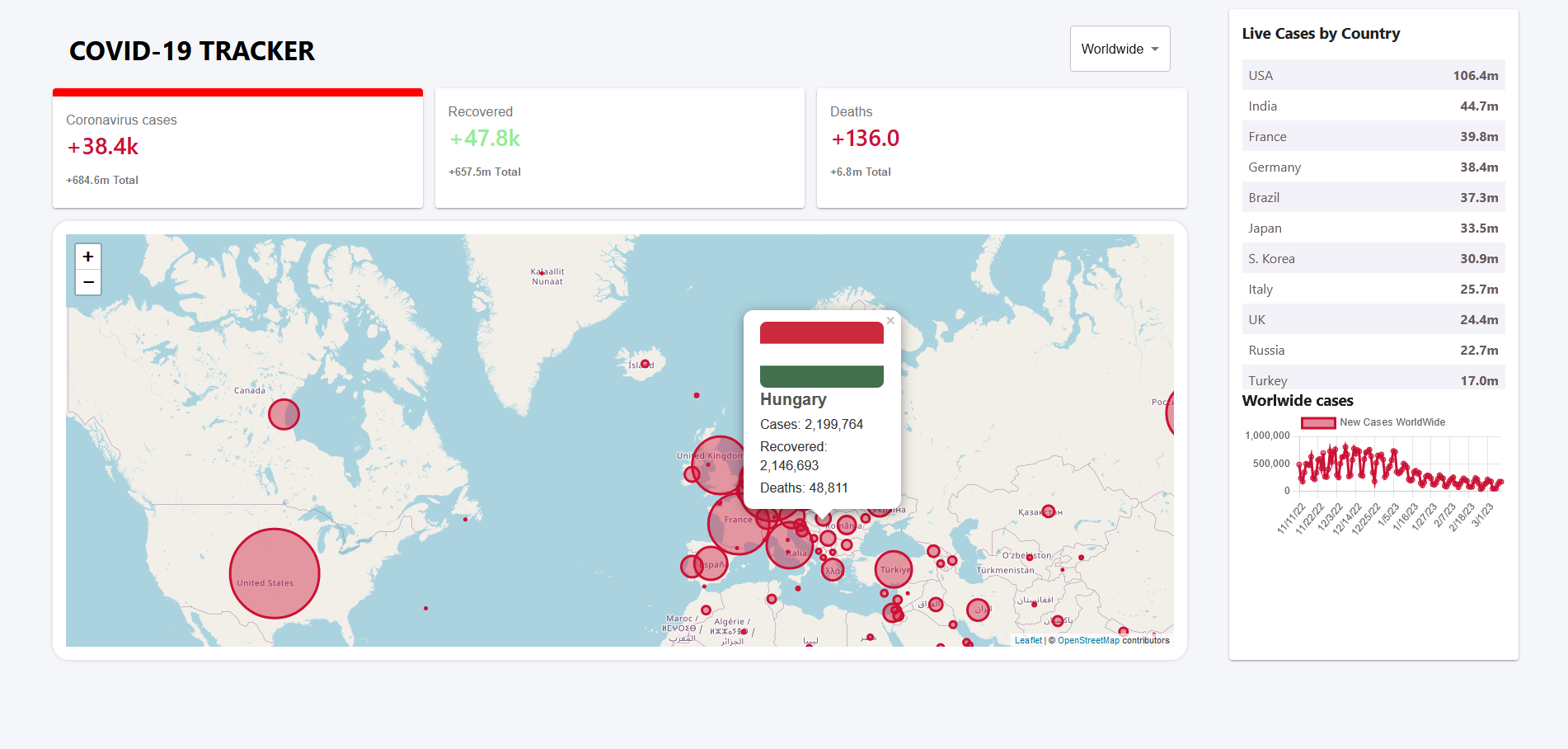Close the Hungary info popup

890,321
